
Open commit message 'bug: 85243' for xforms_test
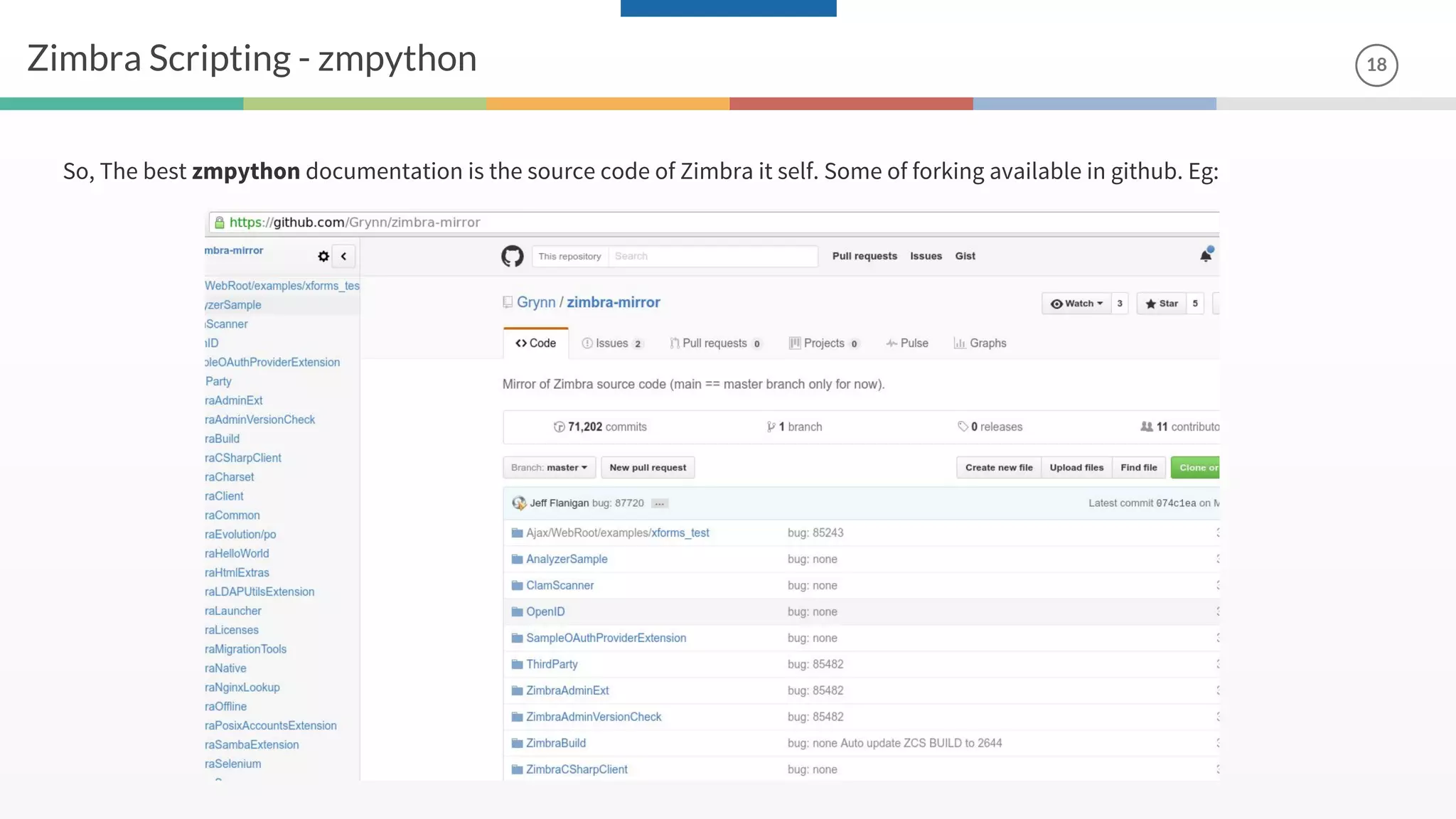(815, 533)
